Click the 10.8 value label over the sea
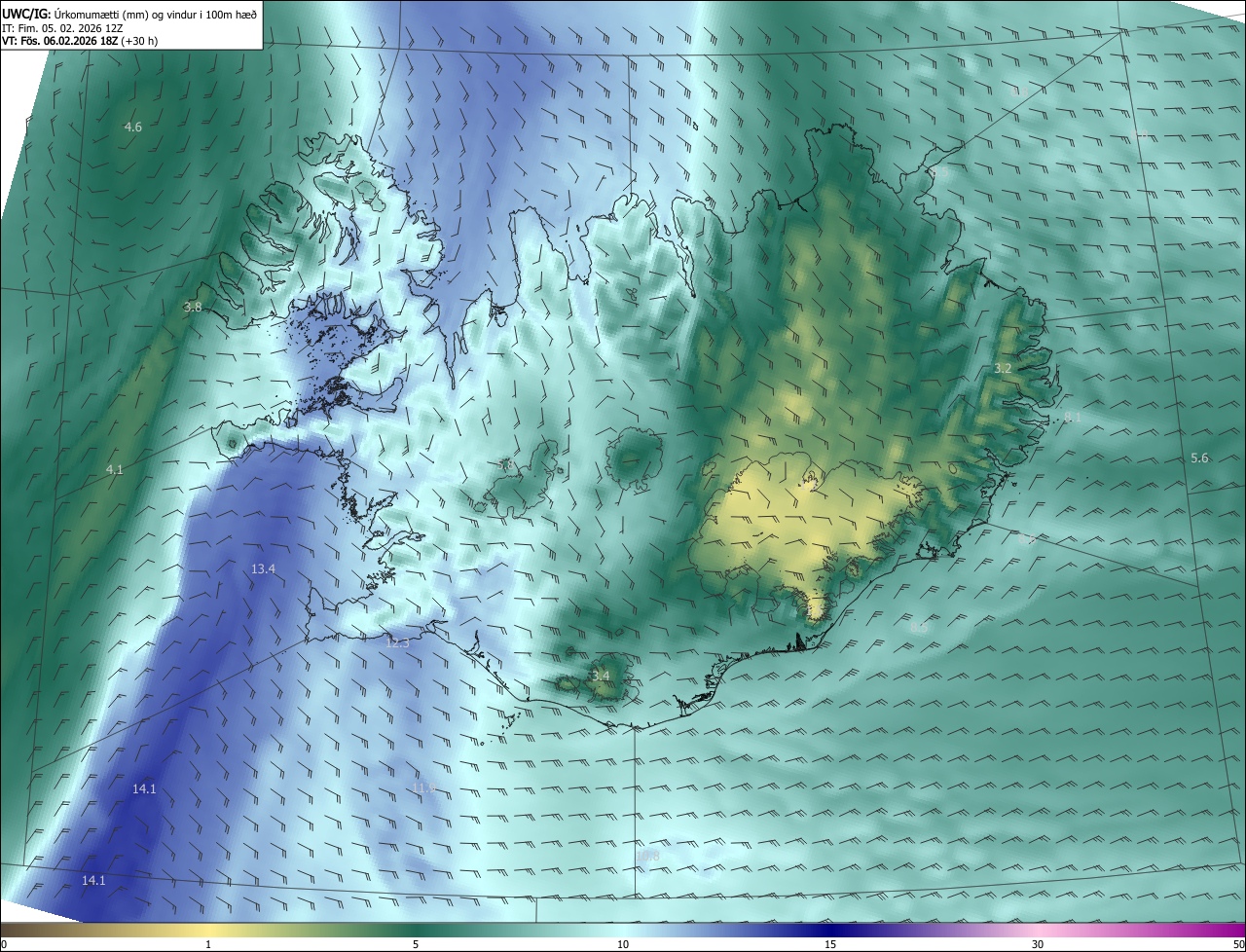The image size is (1246, 952). (x=648, y=857)
